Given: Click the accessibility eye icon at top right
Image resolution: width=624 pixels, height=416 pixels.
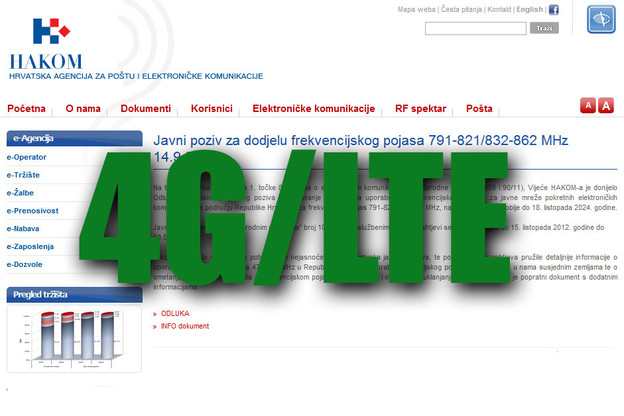Looking at the screenshot, I should (599, 20).
